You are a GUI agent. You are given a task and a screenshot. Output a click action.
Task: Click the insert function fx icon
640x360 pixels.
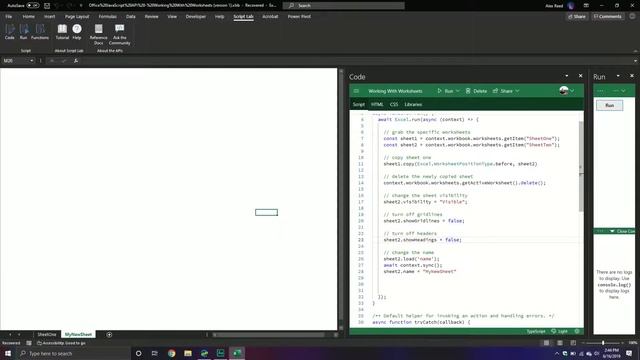tap(76, 60)
